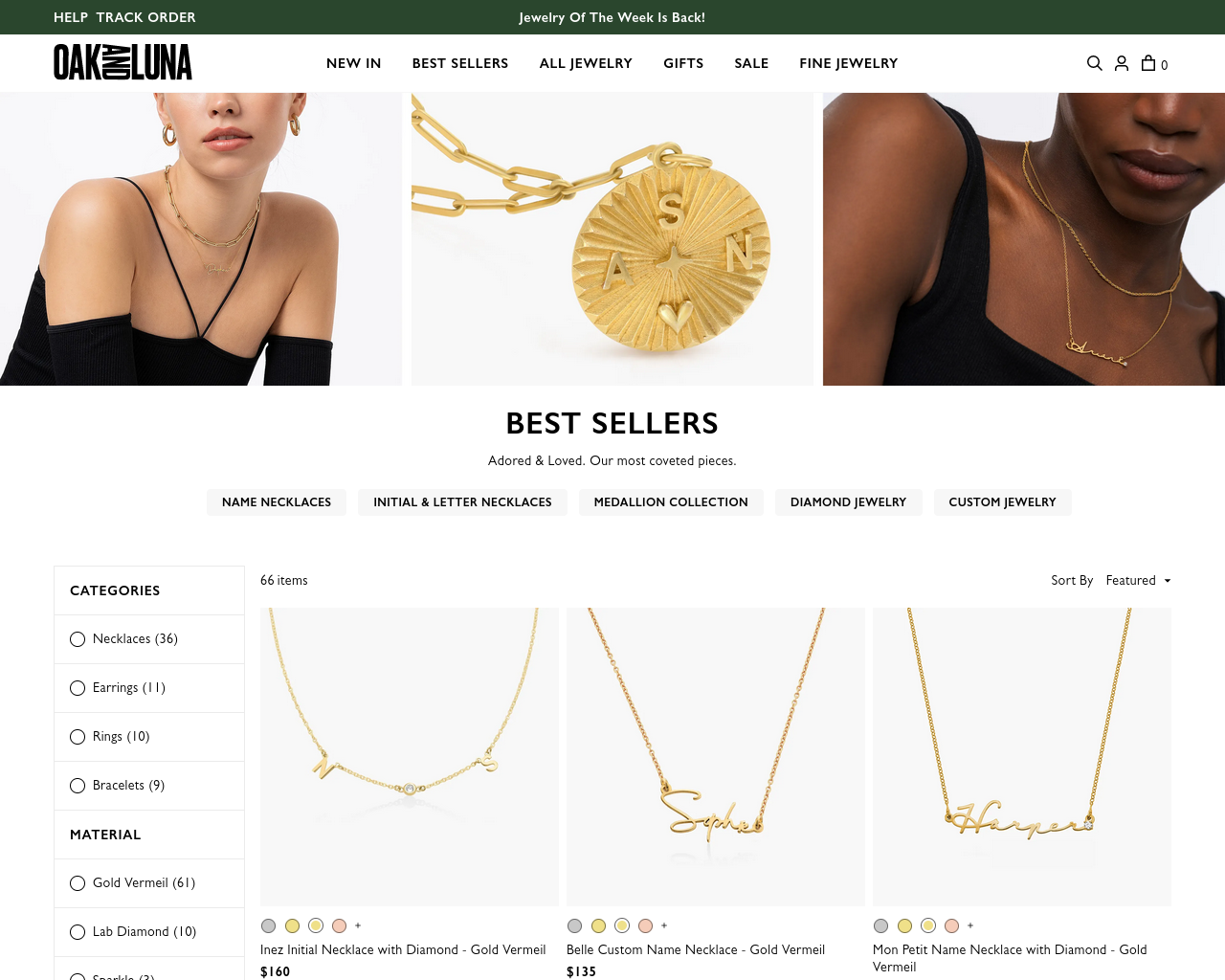Click the Medallion Collection button
1225x980 pixels.
(671, 502)
